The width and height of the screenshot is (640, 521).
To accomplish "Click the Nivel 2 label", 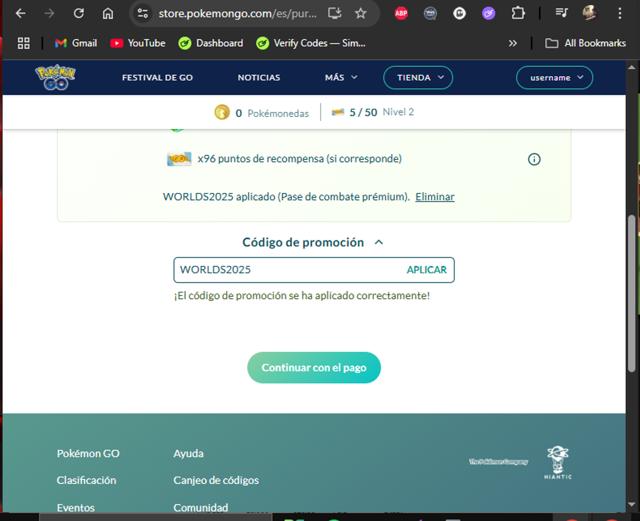I will click(x=398, y=112).
